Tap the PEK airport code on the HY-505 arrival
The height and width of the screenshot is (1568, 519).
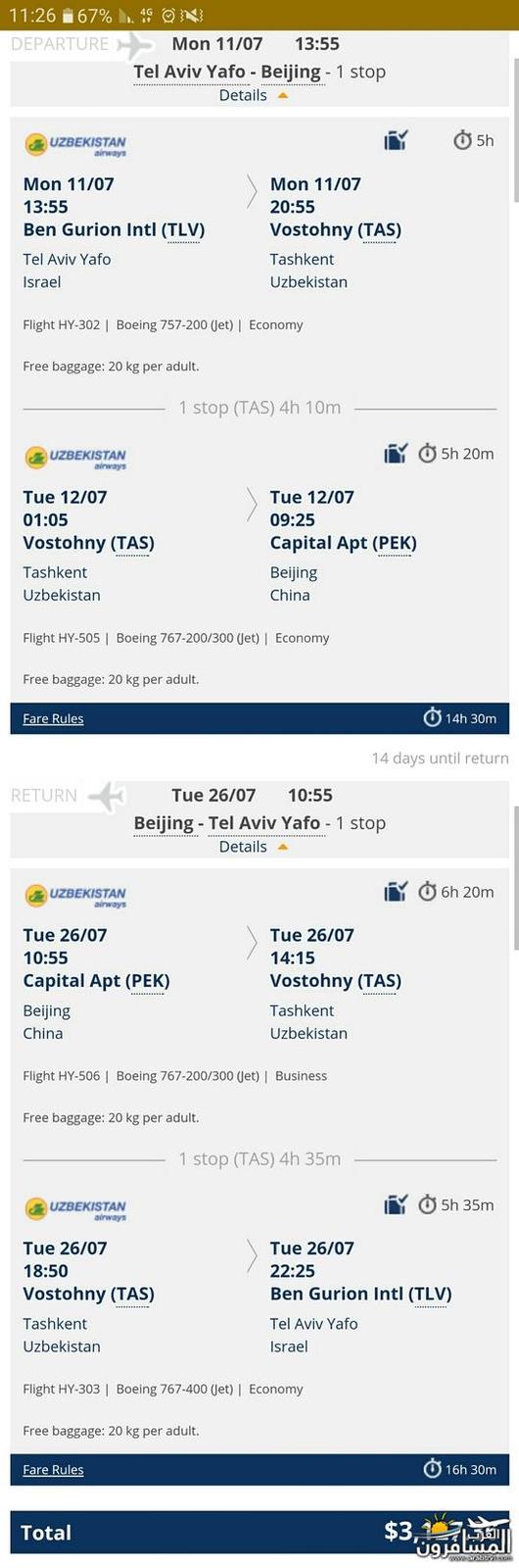(x=395, y=543)
